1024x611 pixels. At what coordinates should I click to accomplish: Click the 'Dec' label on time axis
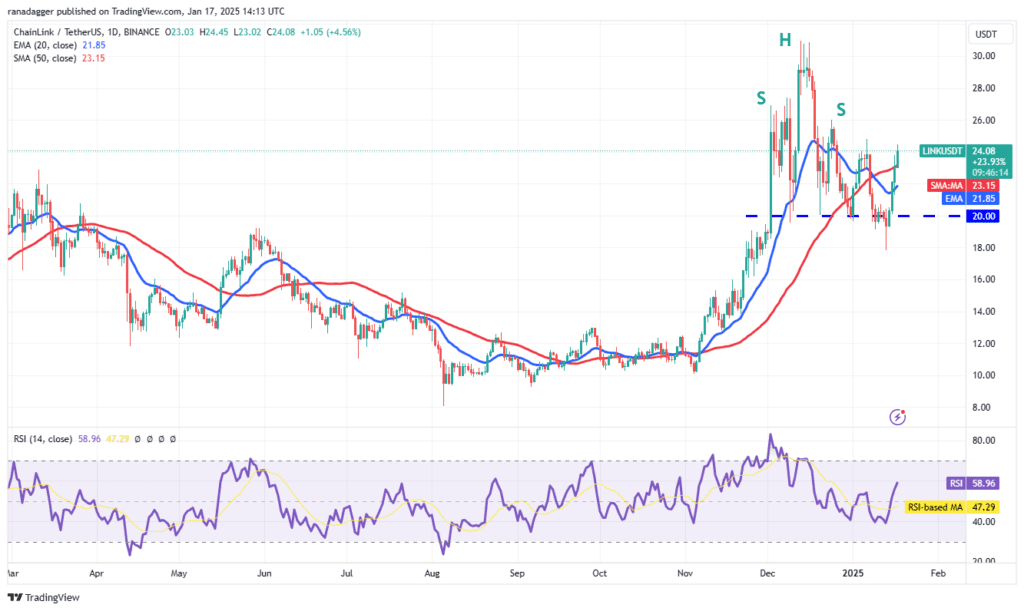click(x=767, y=575)
